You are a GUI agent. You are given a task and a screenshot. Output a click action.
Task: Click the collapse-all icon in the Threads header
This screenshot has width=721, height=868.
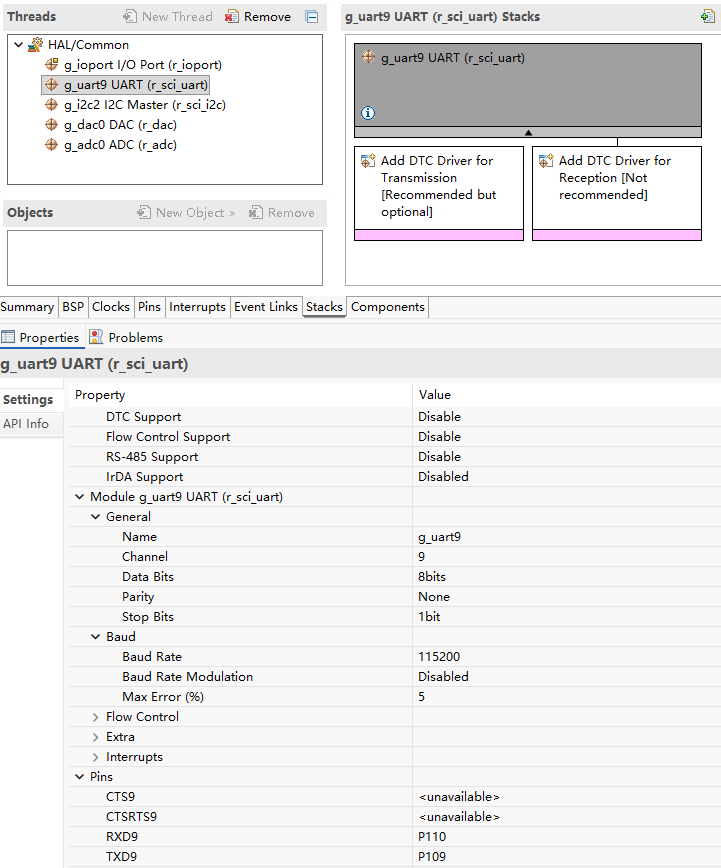click(x=312, y=17)
